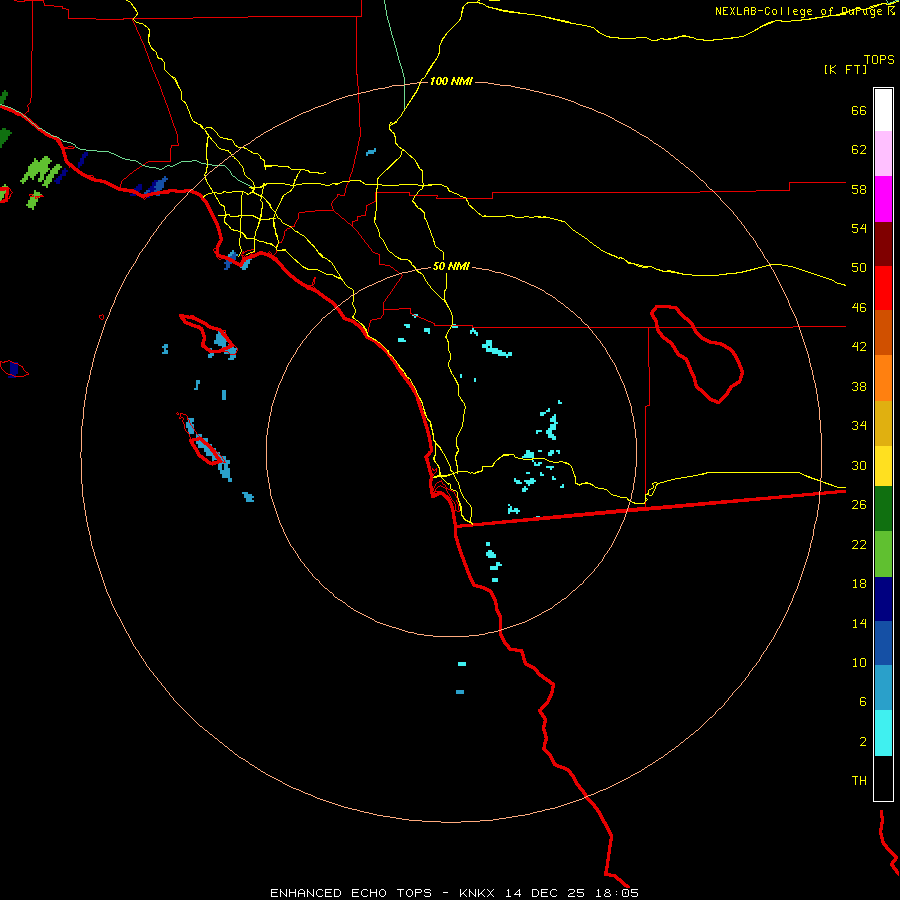Click the black TH band in legend
Screen dimensions: 900x900
tap(883, 778)
